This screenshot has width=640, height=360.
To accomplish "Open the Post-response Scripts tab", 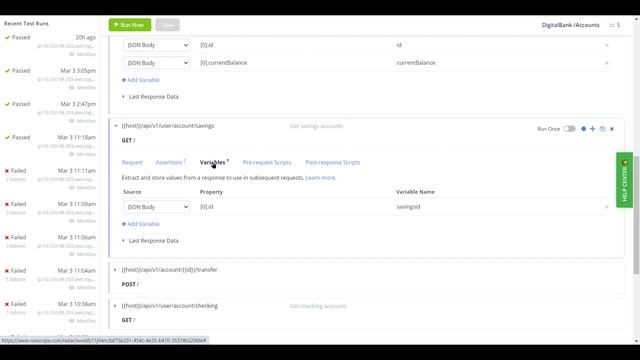I will [x=333, y=162].
